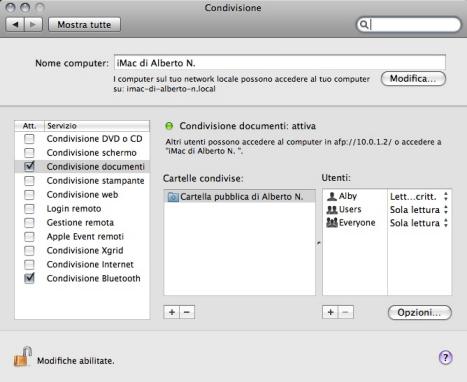Remove shared folder with minus button
The height and width of the screenshot is (382, 467).
click(x=187, y=312)
